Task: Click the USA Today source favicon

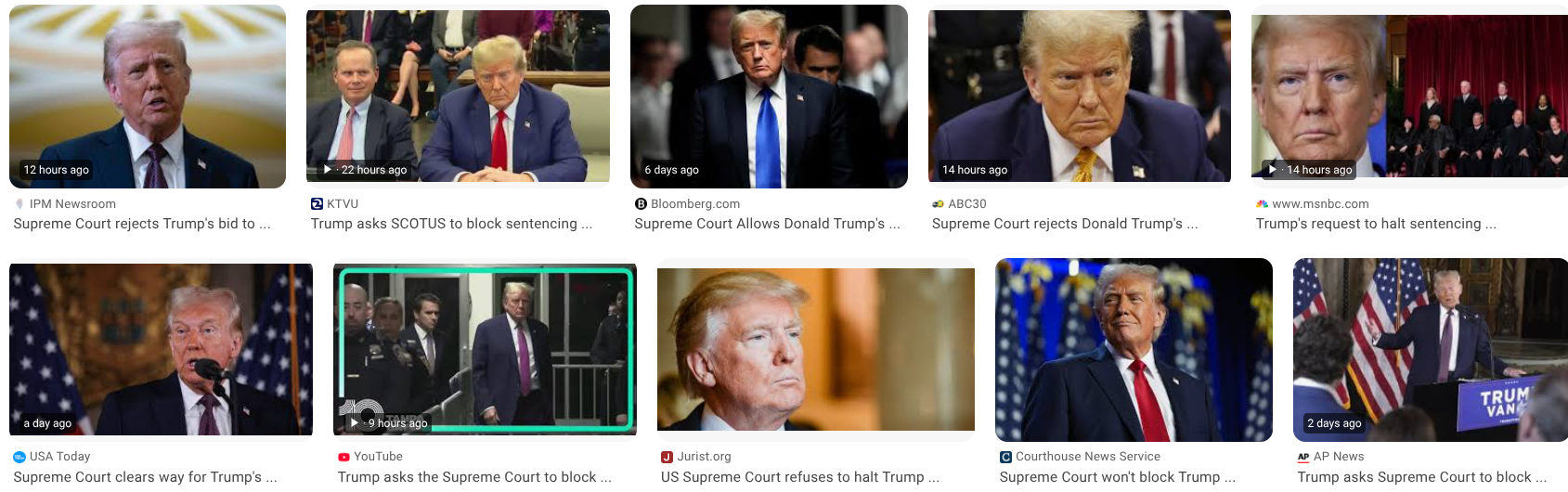Action: pyautogui.click(x=19, y=457)
